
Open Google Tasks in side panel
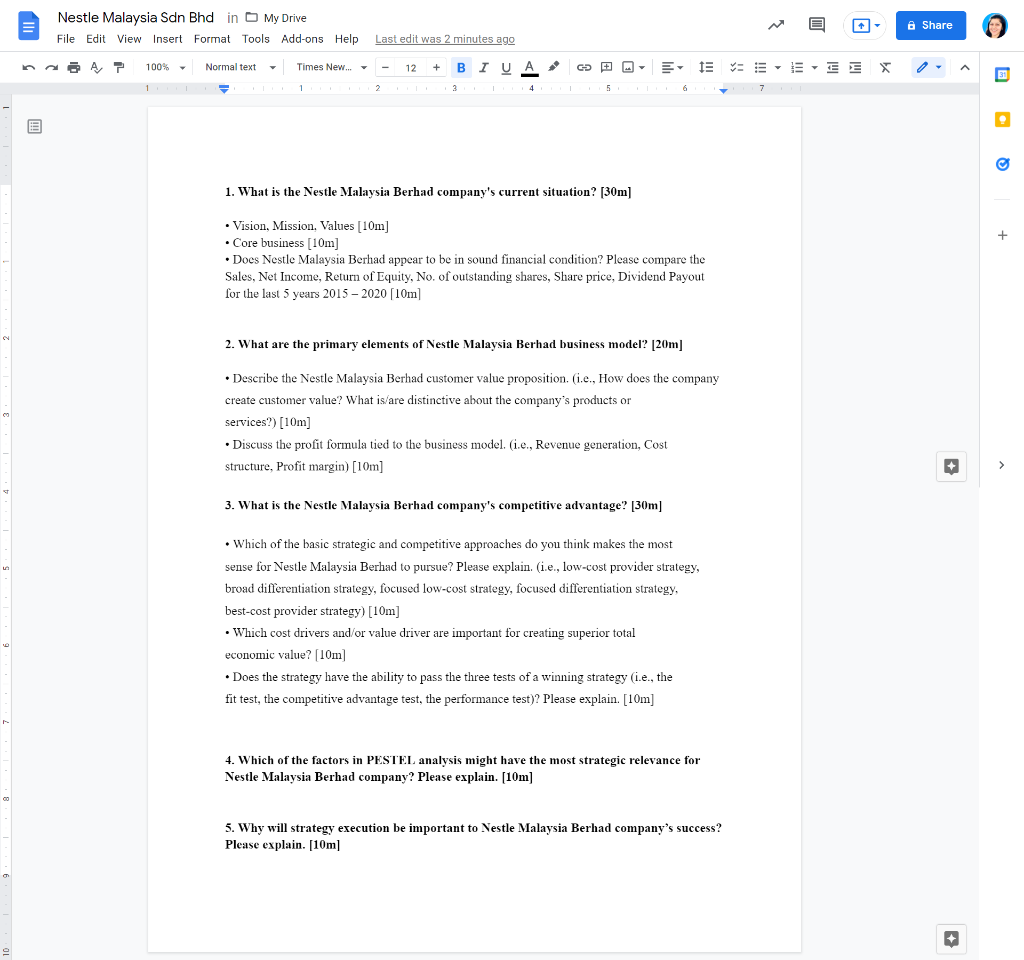1002,164
